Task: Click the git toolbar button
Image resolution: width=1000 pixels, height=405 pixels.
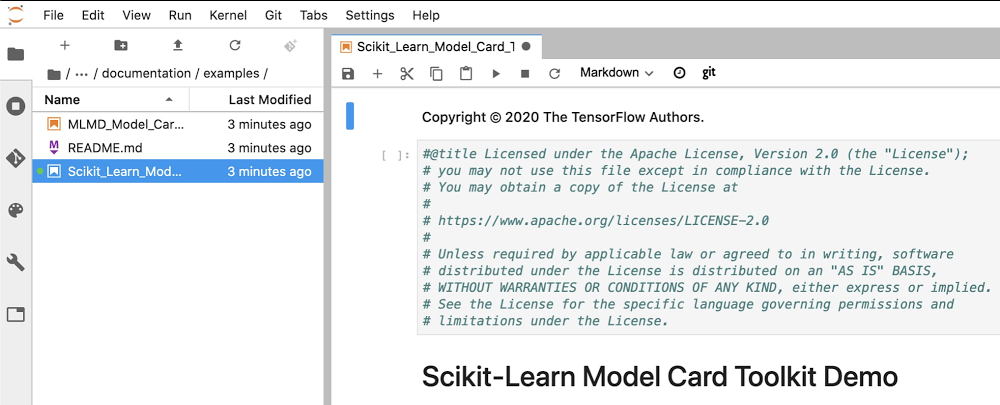Action: [x=709, y=73]
